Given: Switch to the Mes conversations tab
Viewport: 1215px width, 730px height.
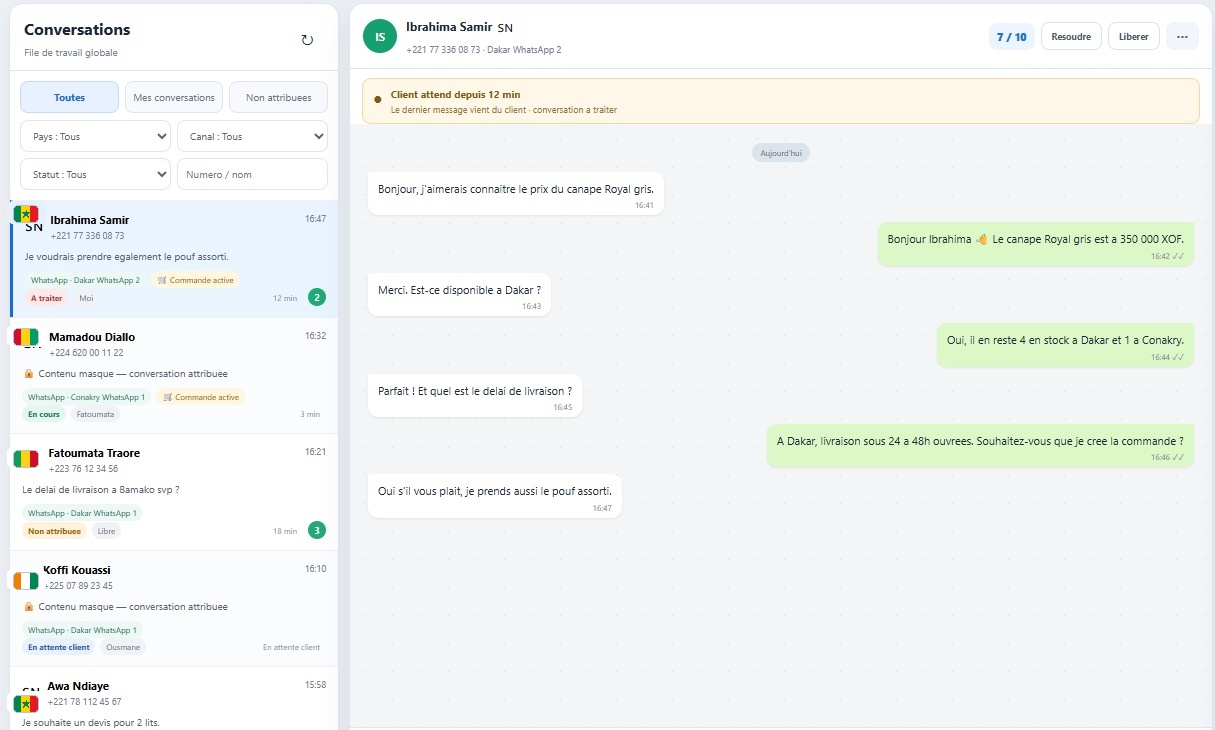Looking at the screenshot, I should tap(174, 97).
